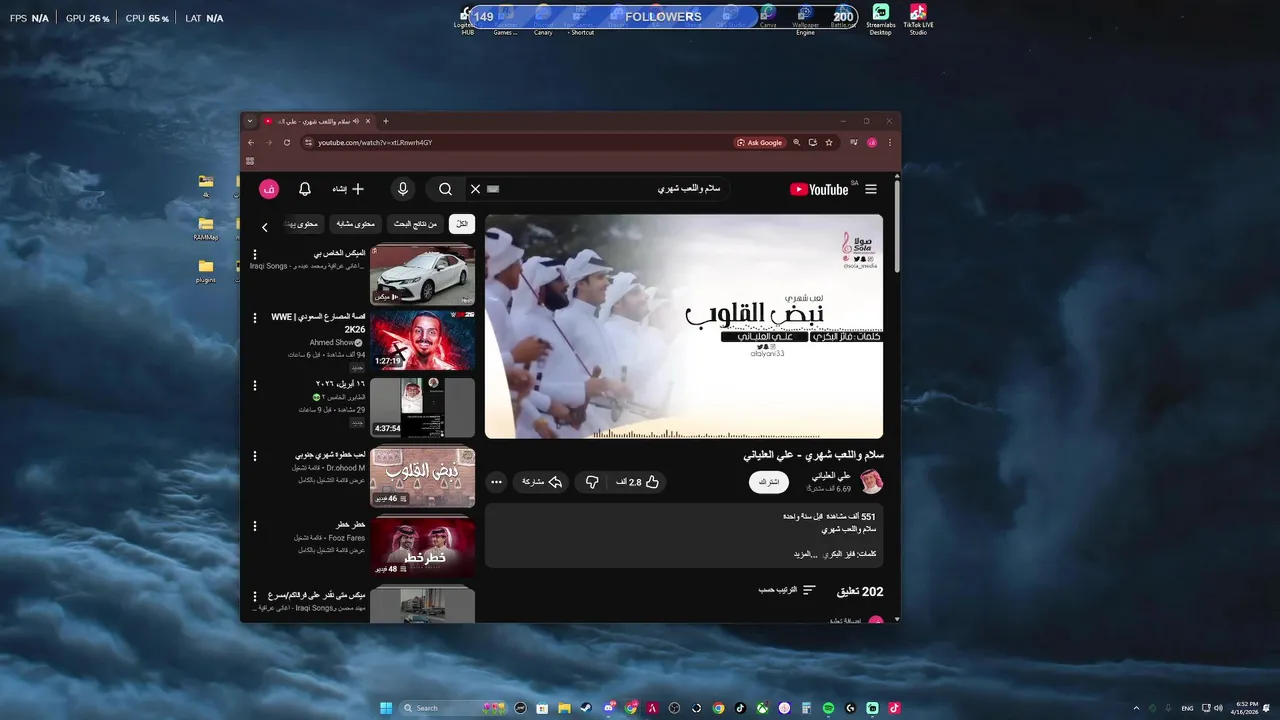The height and width of the screenshot is (720, 1280).
Task: Click the Share arrow button
Action: click(543, 482)
